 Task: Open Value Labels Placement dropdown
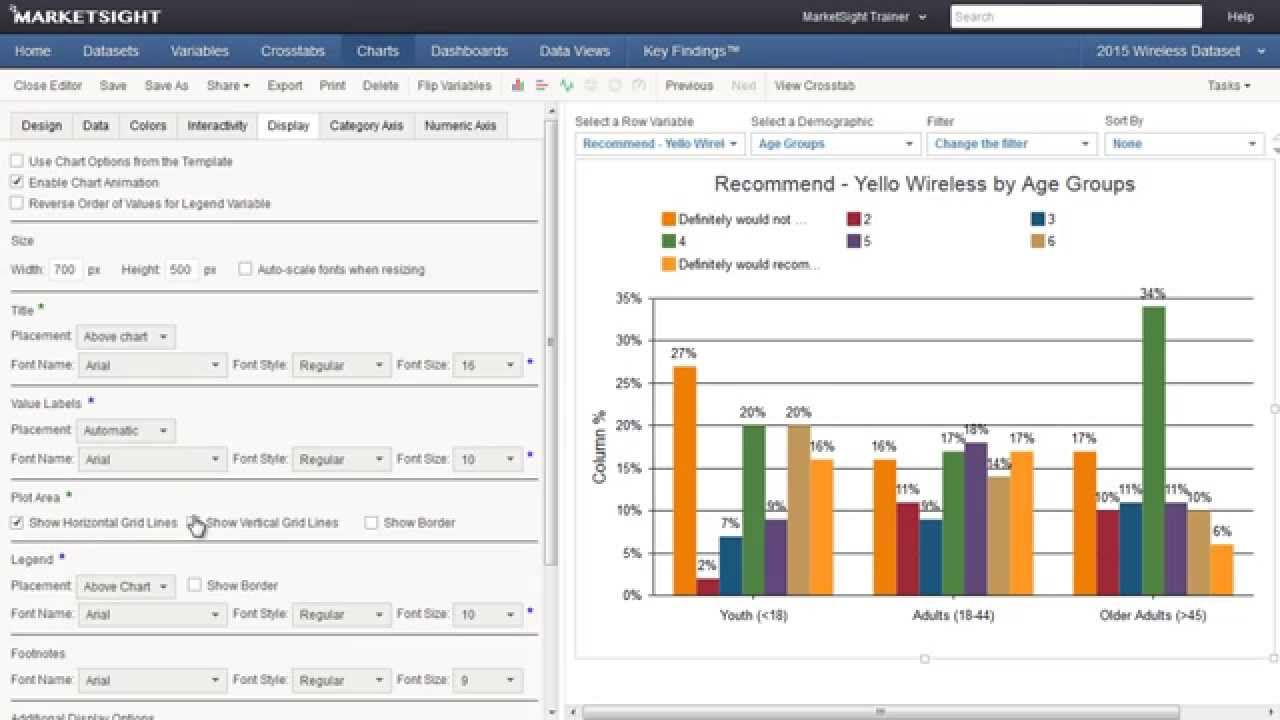tap(126, 431)
